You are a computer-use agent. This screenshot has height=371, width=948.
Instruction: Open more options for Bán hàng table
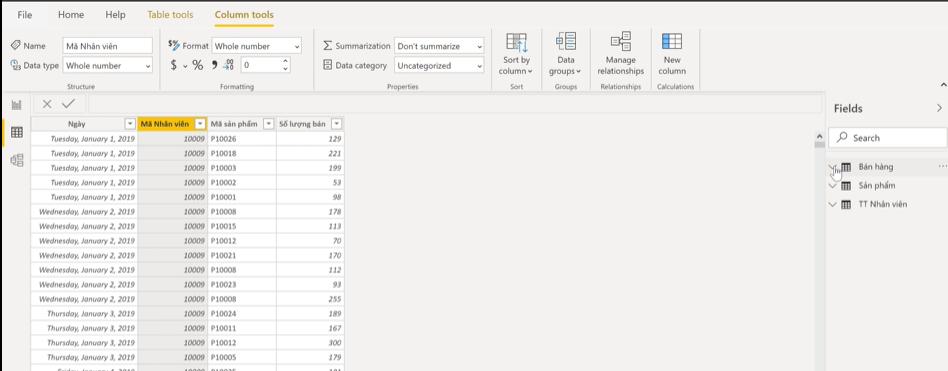tap(942, 166)
